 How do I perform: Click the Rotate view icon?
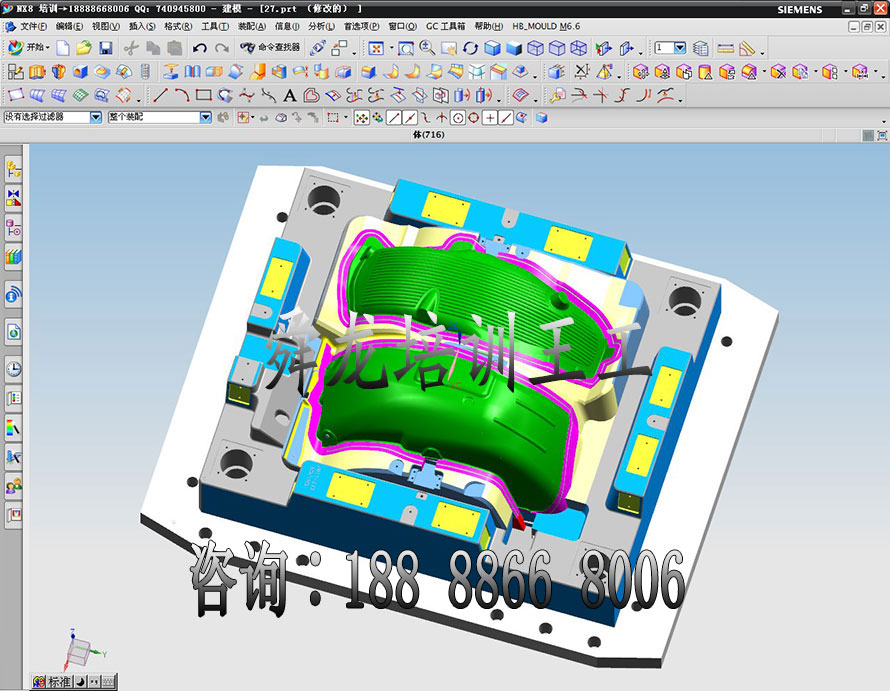[x=470, y=48]
